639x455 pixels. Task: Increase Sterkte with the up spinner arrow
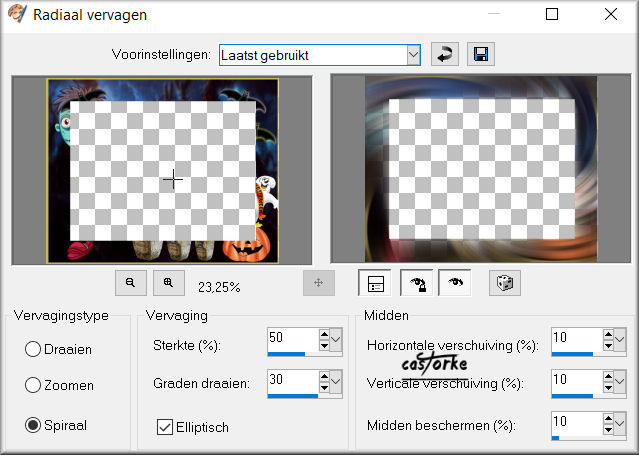tap(324, 334)
